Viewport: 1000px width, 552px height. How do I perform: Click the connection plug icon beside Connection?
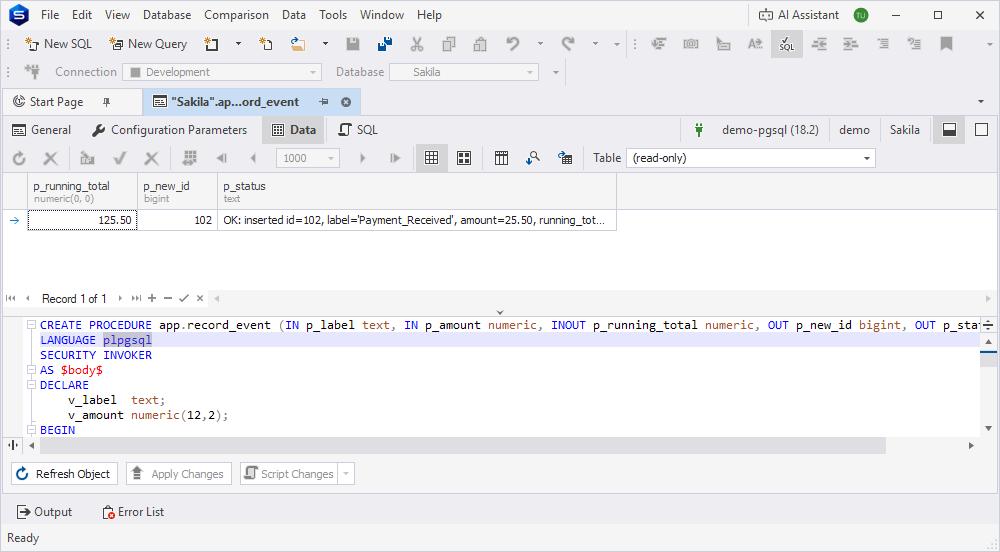coord(32,72)
